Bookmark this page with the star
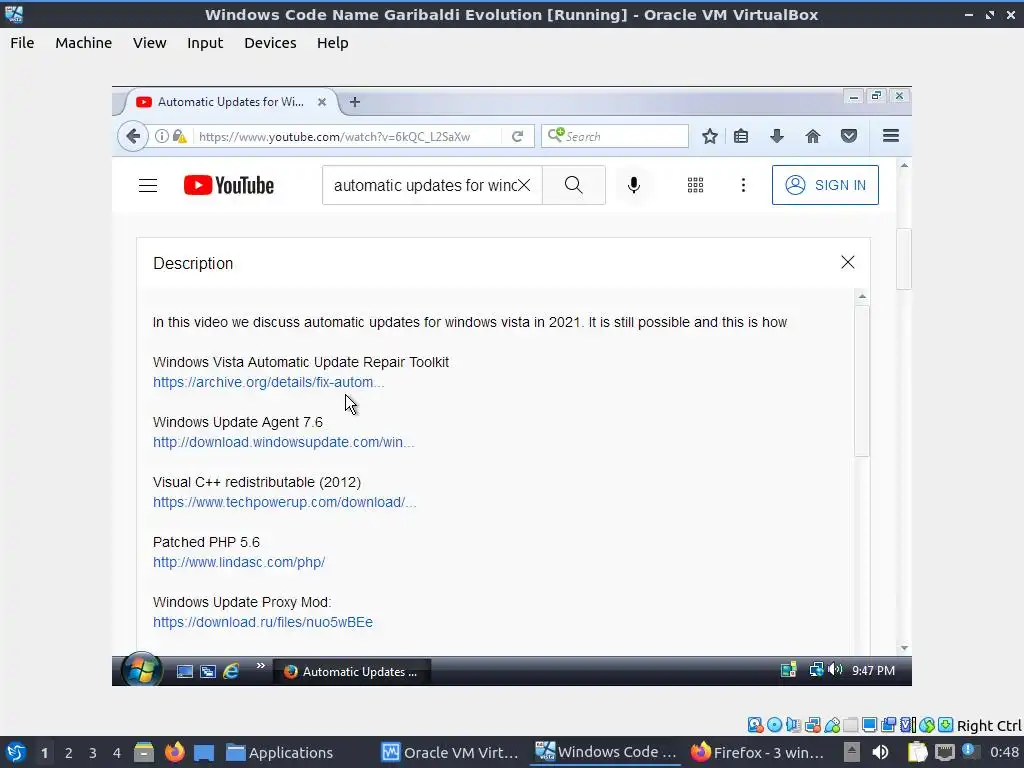 710,136
